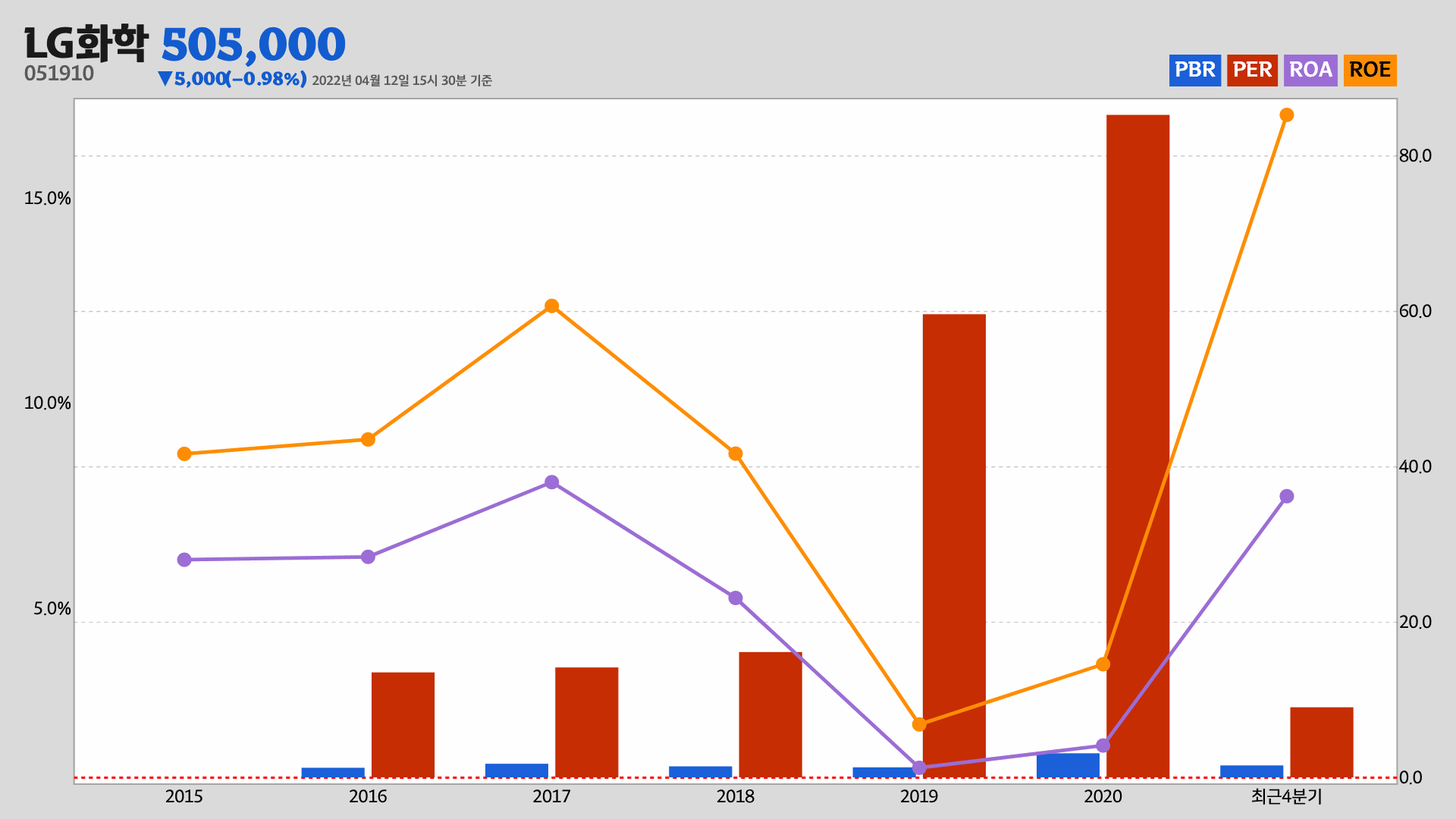Click the 2018 PER red bar

[770, 714]
